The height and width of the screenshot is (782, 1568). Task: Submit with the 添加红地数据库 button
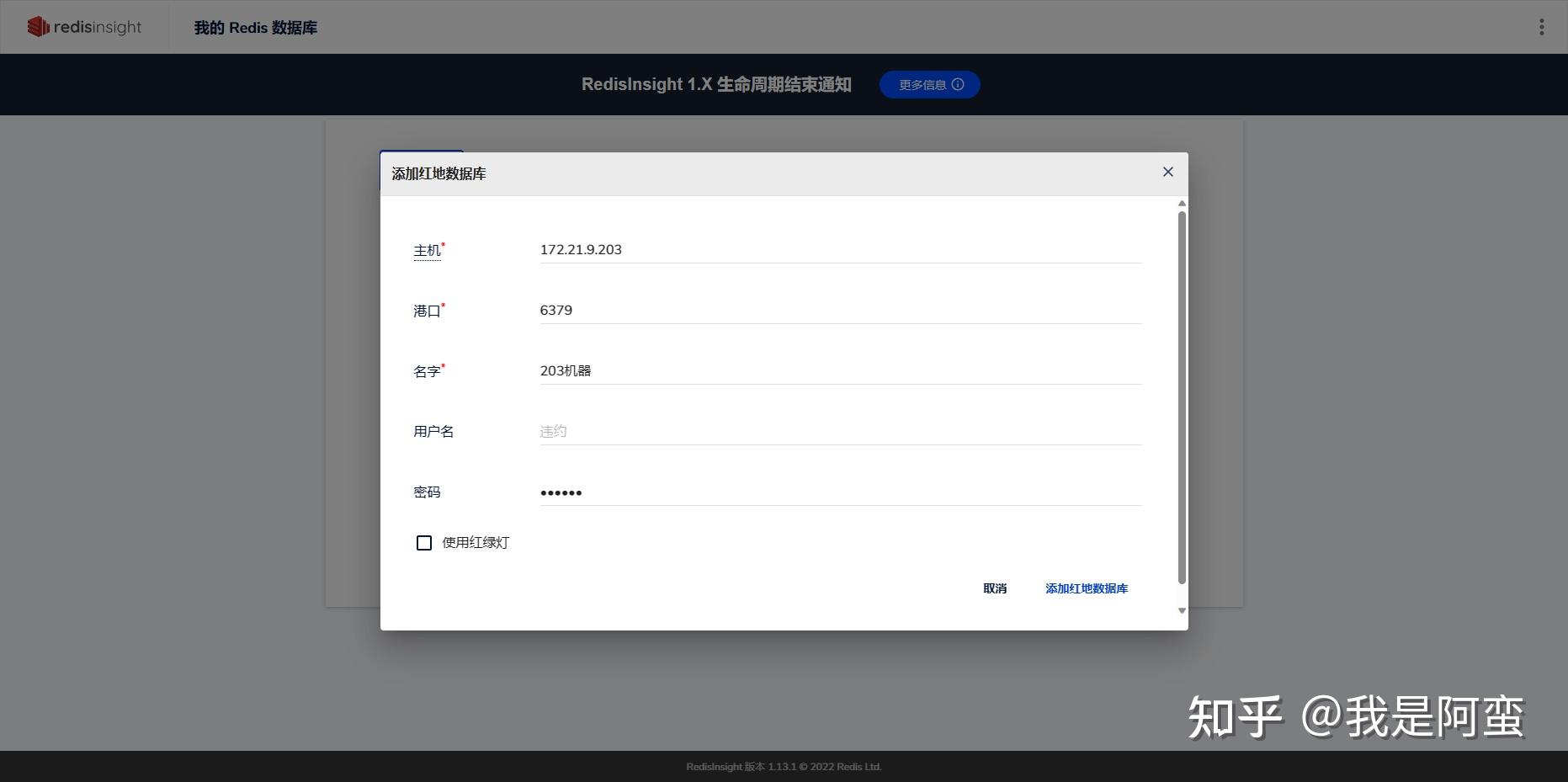pyautogui.click(x=1087, y=588)
